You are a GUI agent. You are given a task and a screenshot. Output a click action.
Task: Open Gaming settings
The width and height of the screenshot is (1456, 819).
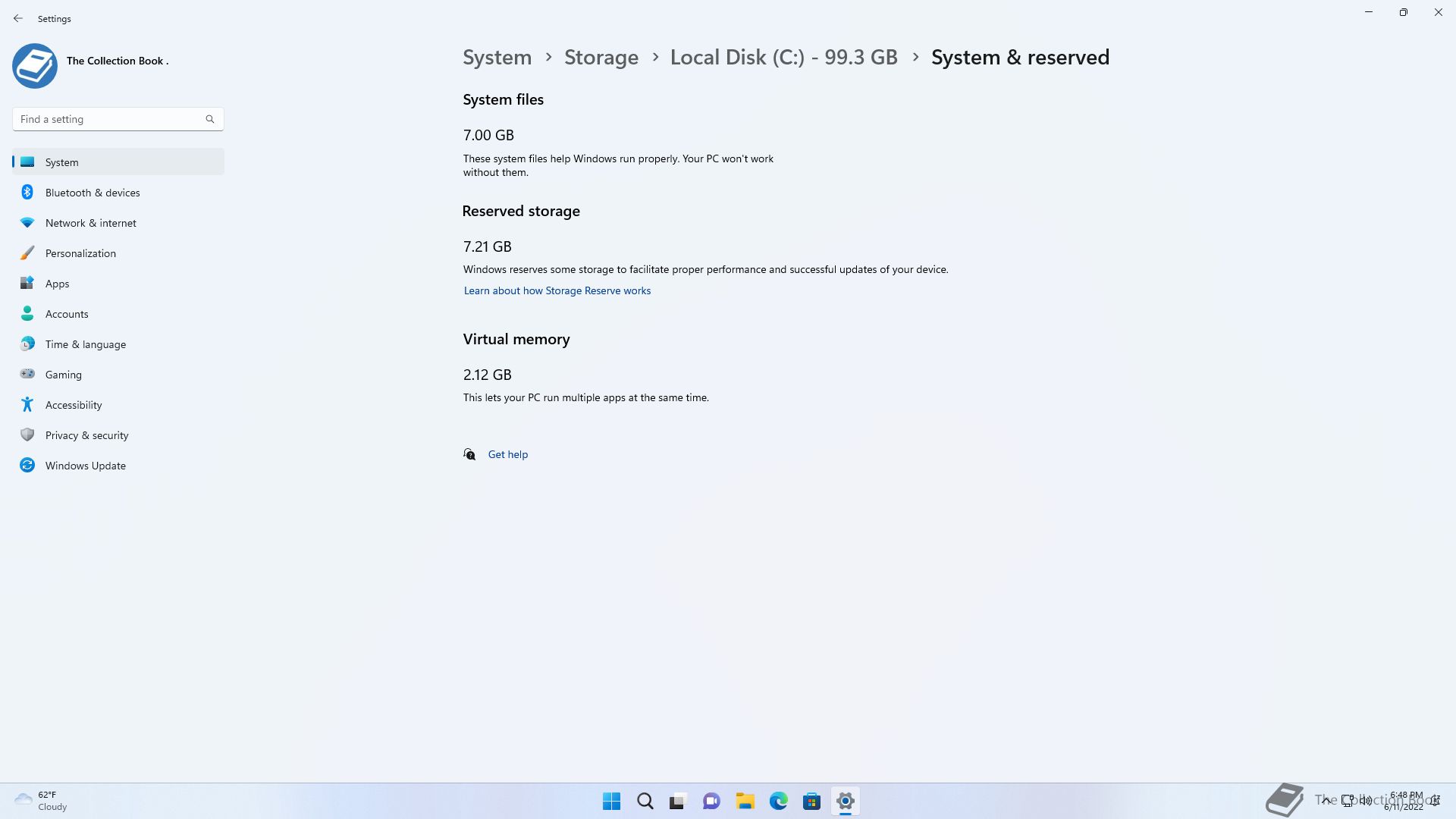pyautogui.click(x=63, y=375)
